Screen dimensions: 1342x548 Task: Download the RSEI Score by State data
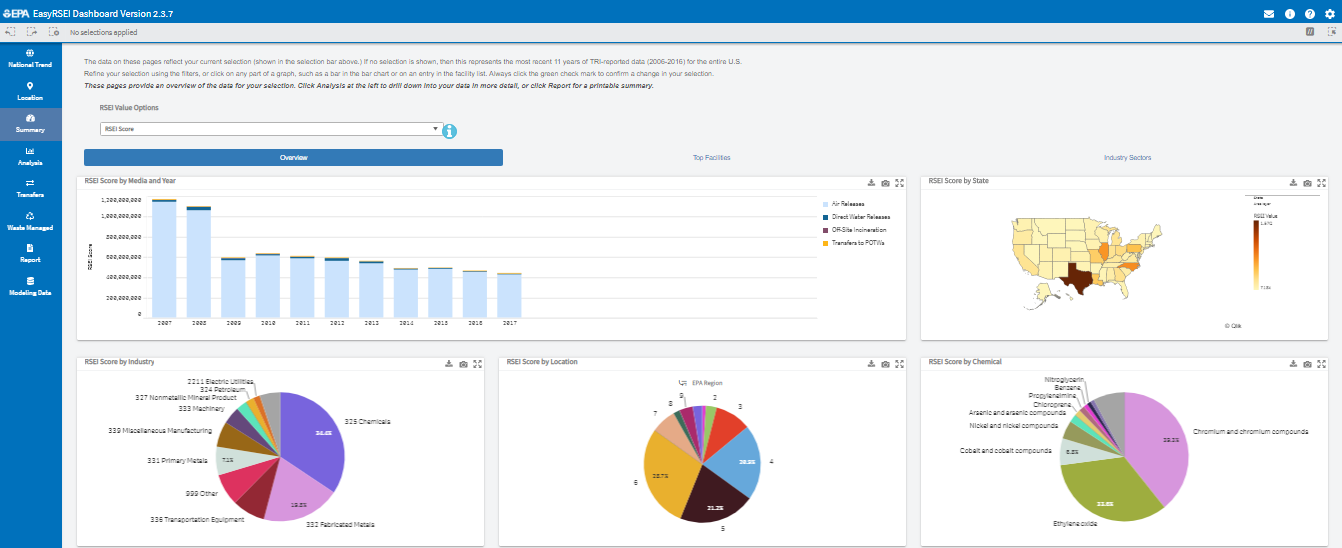[1293, 183]
